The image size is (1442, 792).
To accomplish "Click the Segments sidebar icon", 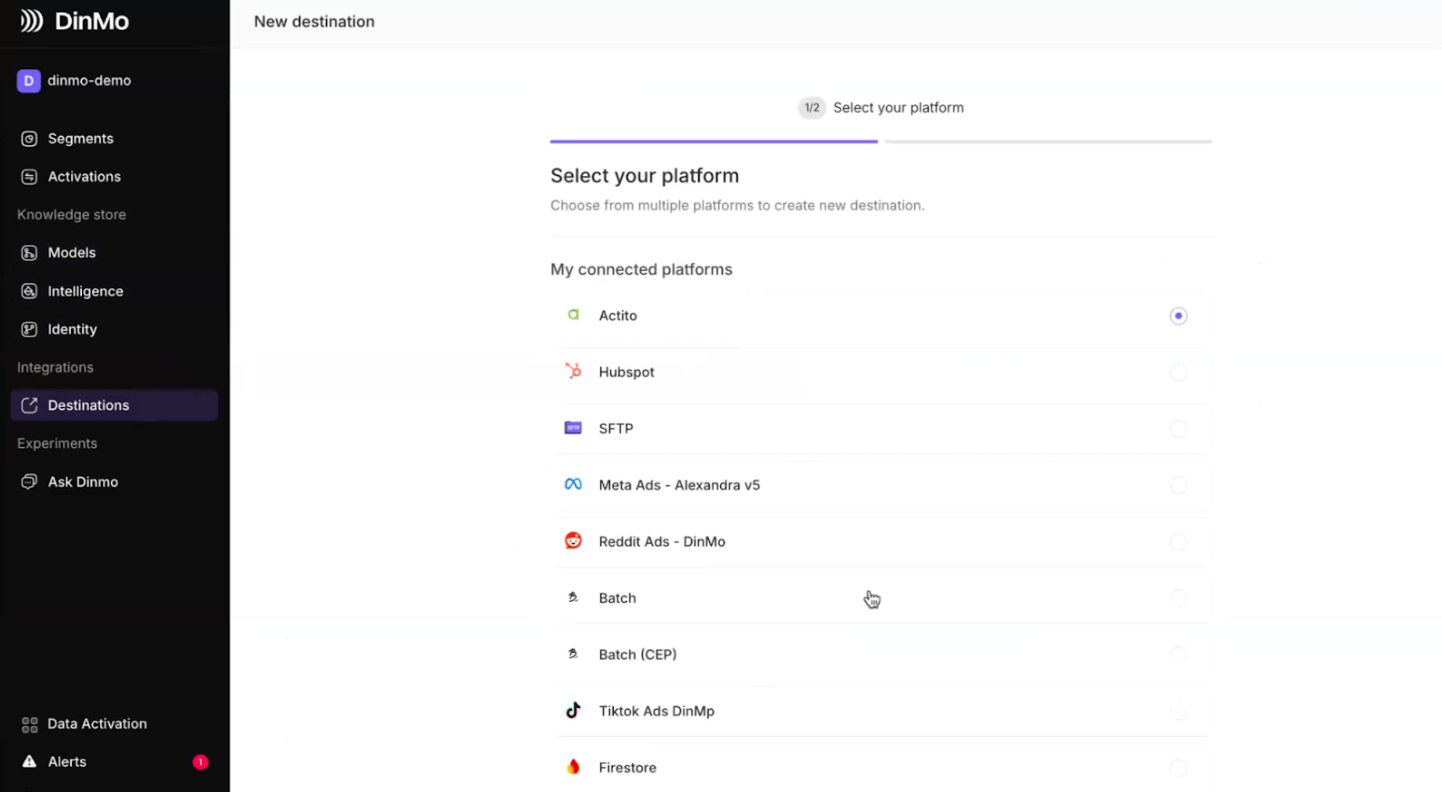I will [x=29, y=139].
